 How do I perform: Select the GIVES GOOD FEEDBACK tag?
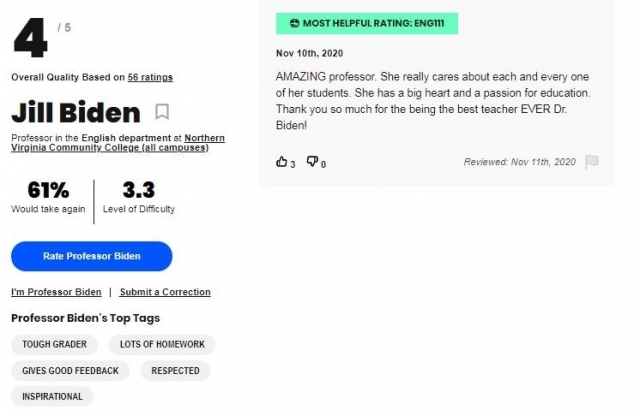click(70, 370)
